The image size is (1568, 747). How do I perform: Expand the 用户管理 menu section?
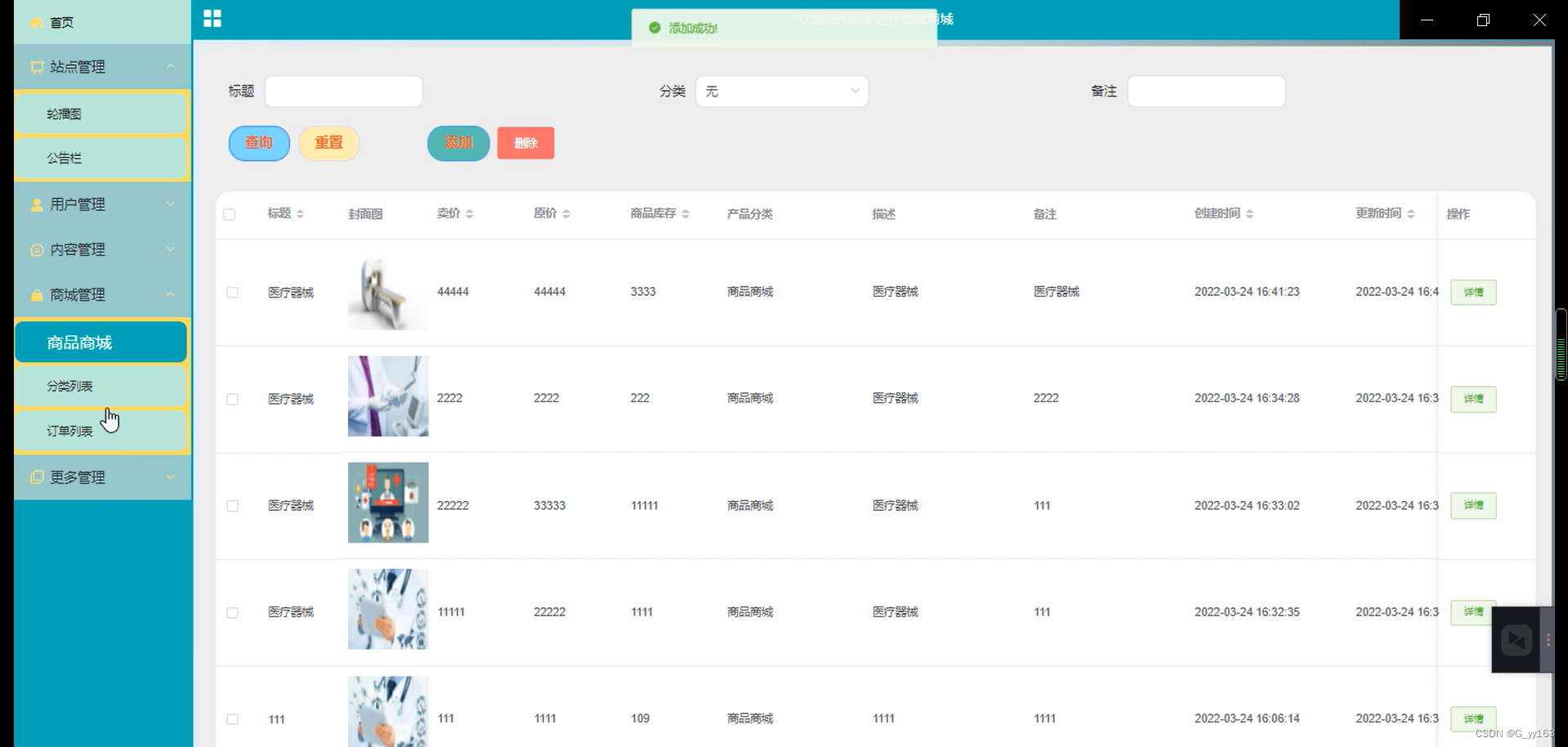[x=101, y=204]
